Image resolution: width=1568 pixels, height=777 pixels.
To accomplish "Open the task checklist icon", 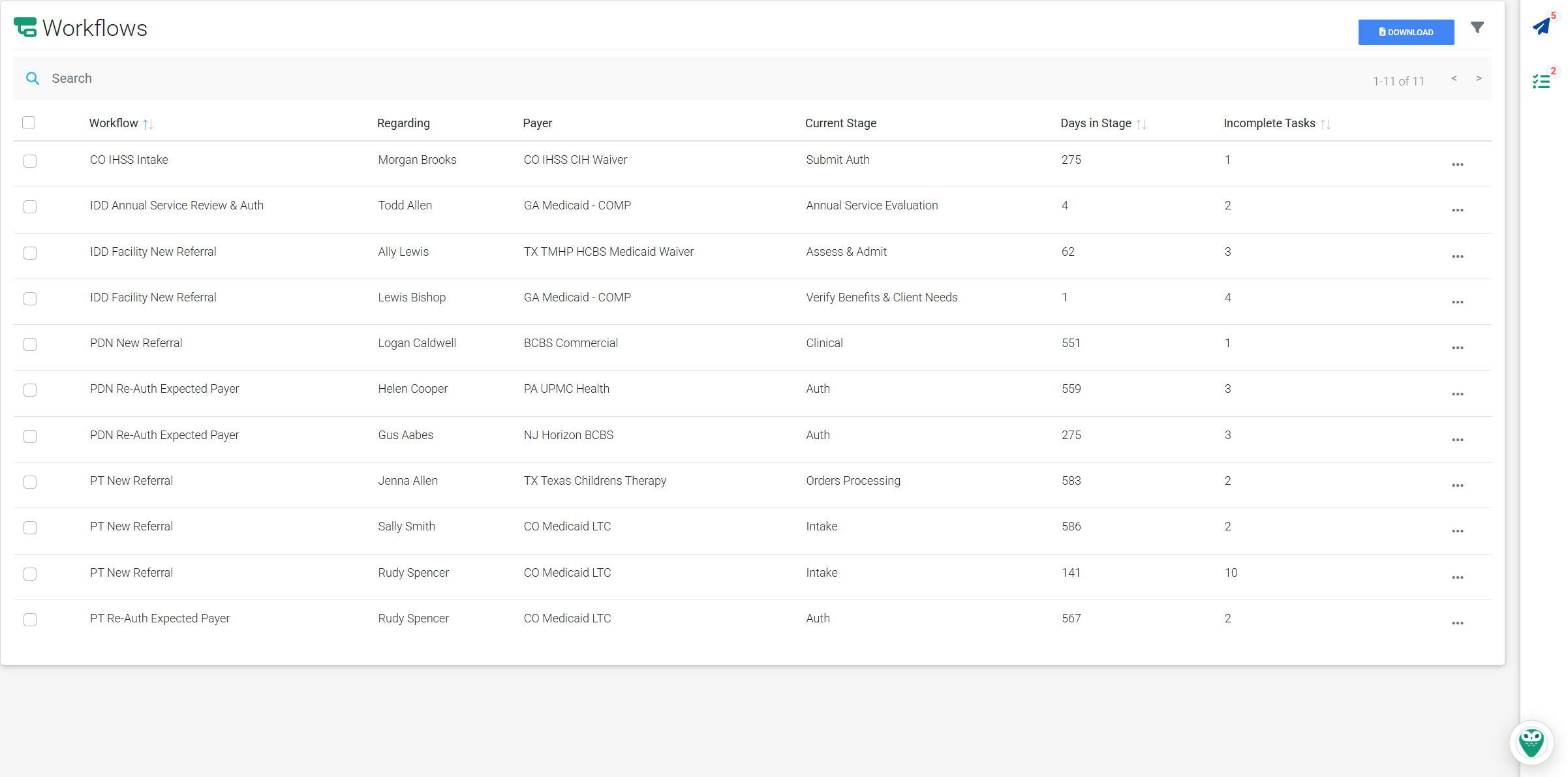I will (1541, 82).
